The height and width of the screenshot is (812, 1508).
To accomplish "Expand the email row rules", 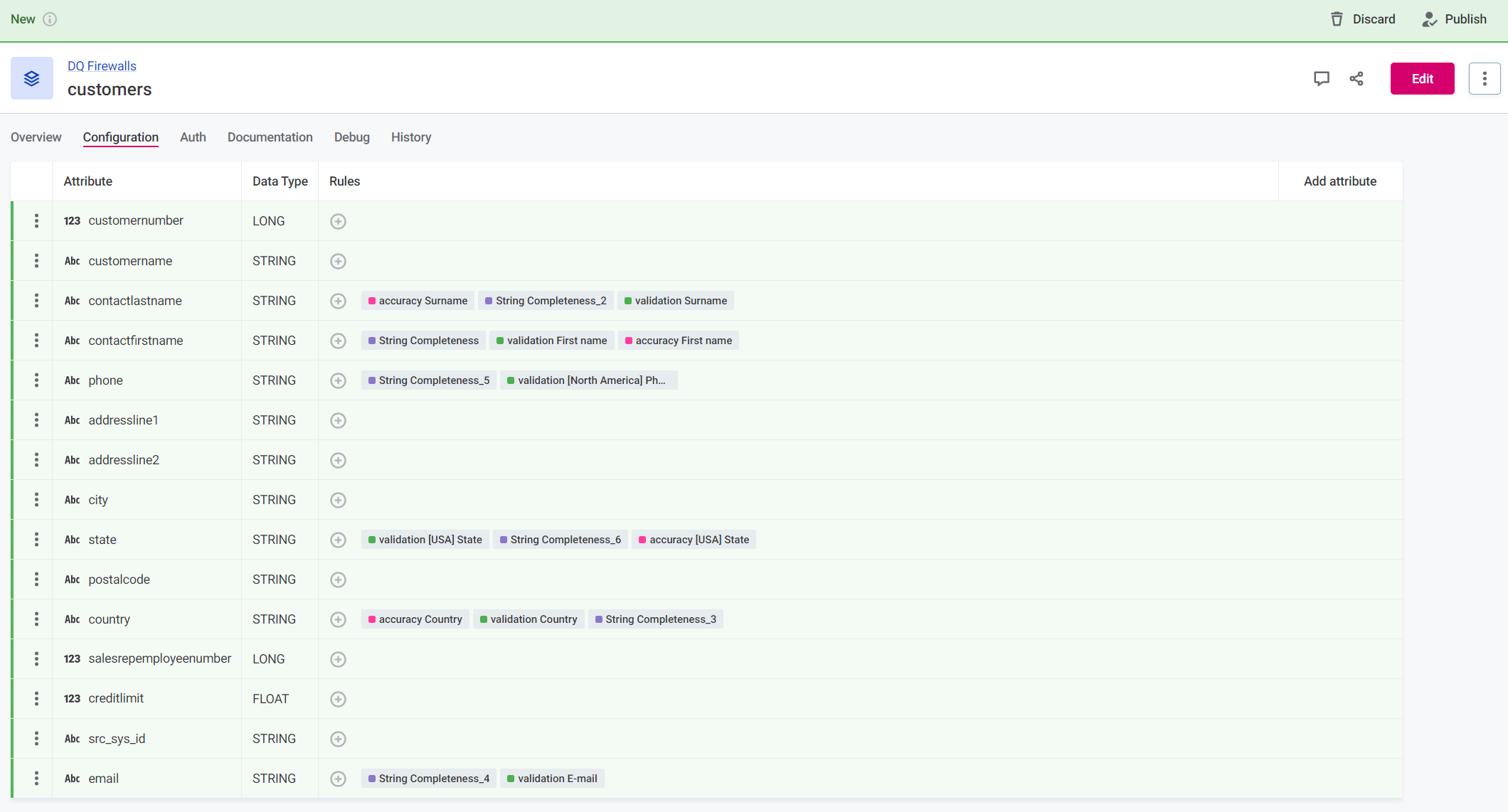I will tap(338, 778).
